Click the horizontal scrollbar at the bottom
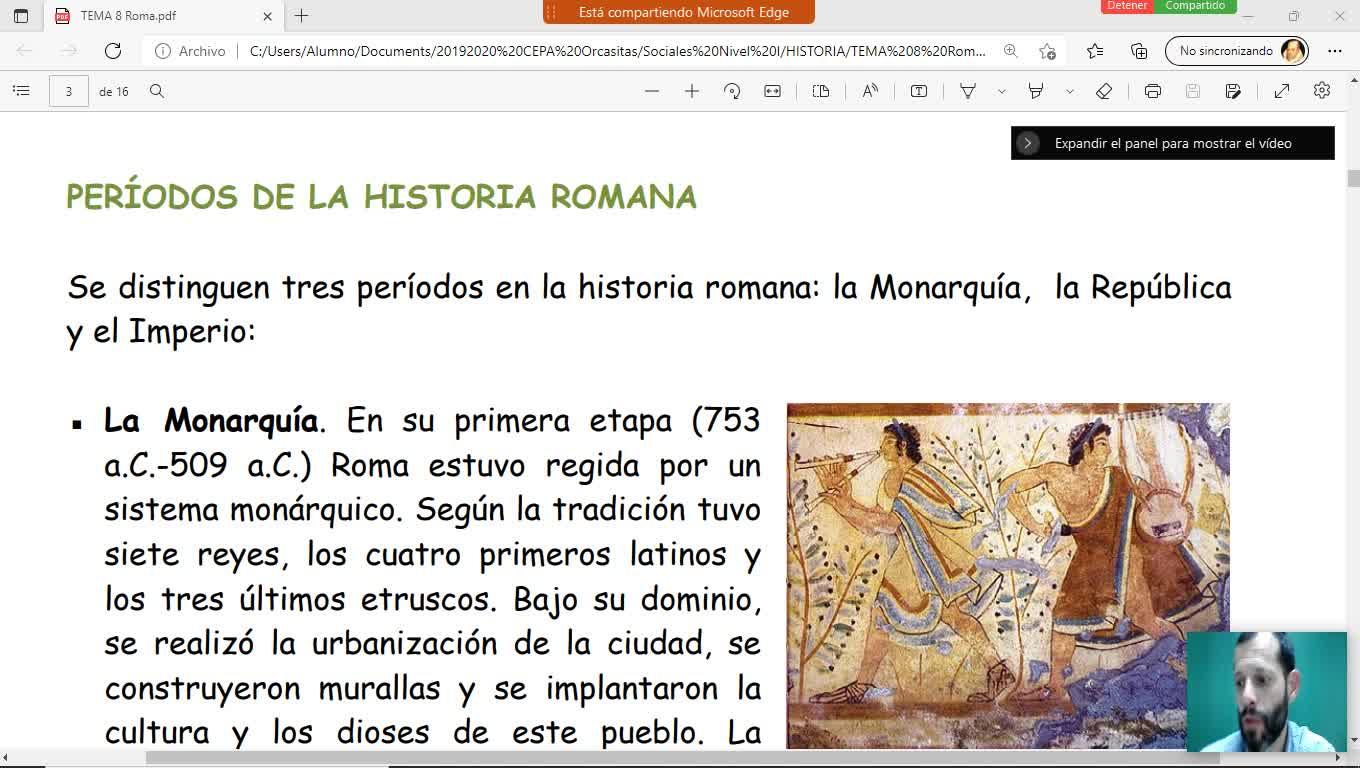 click(680, 758)
